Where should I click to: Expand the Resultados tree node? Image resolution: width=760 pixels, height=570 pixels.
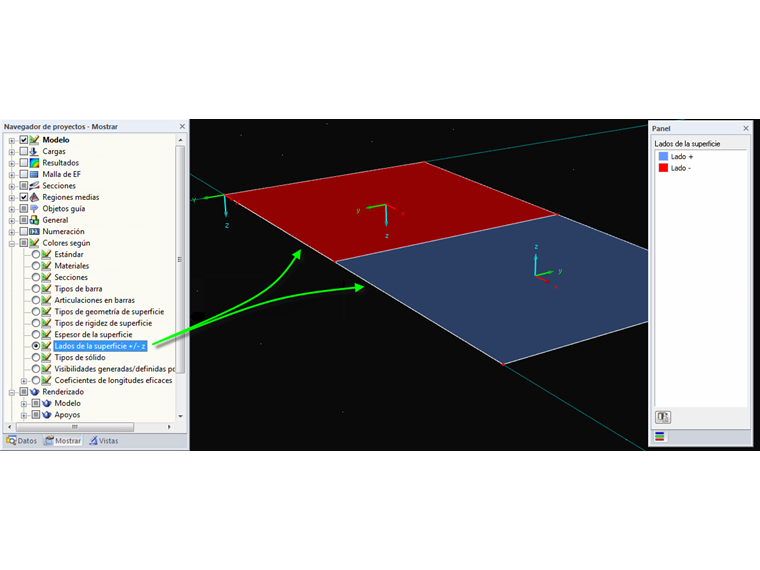(x=12, y=163)
